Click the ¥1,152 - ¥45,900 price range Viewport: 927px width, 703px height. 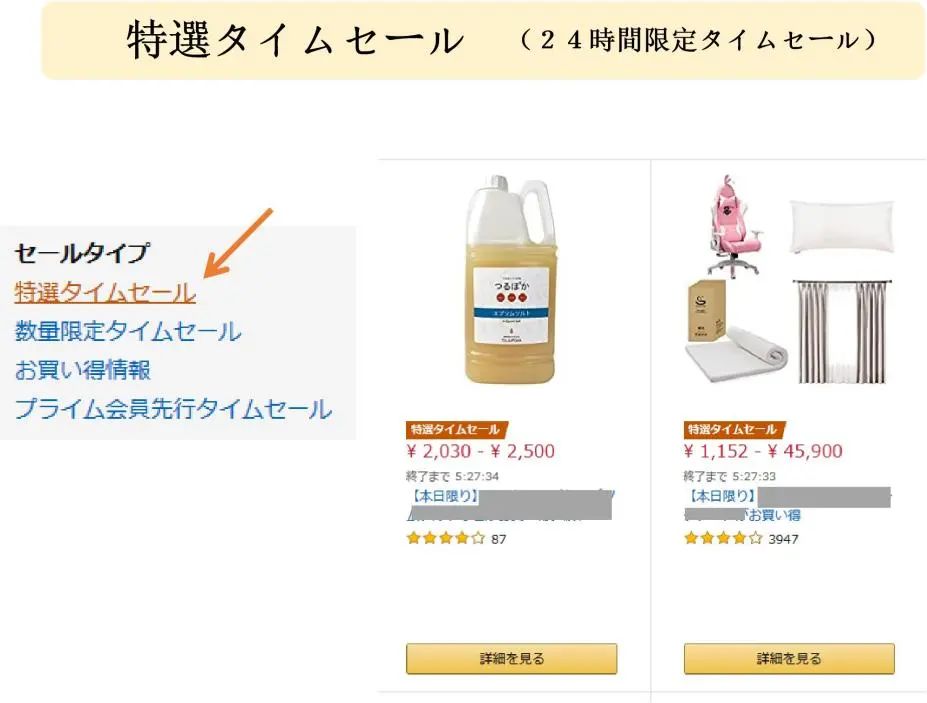763,452
